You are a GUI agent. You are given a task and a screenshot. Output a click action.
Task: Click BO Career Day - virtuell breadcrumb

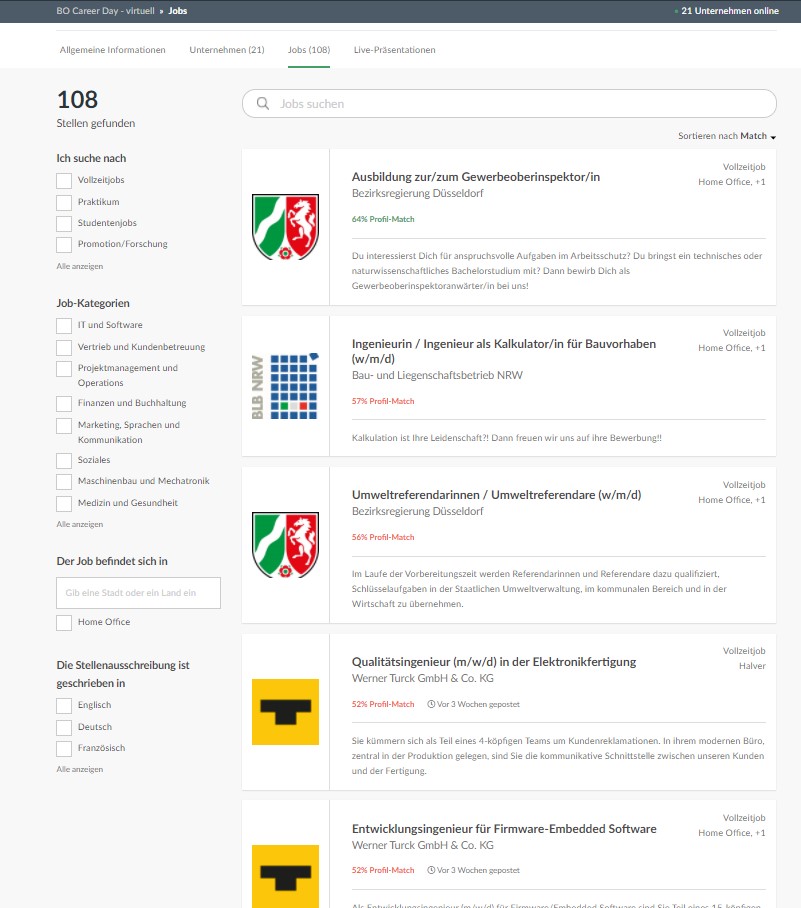point(105,10)
